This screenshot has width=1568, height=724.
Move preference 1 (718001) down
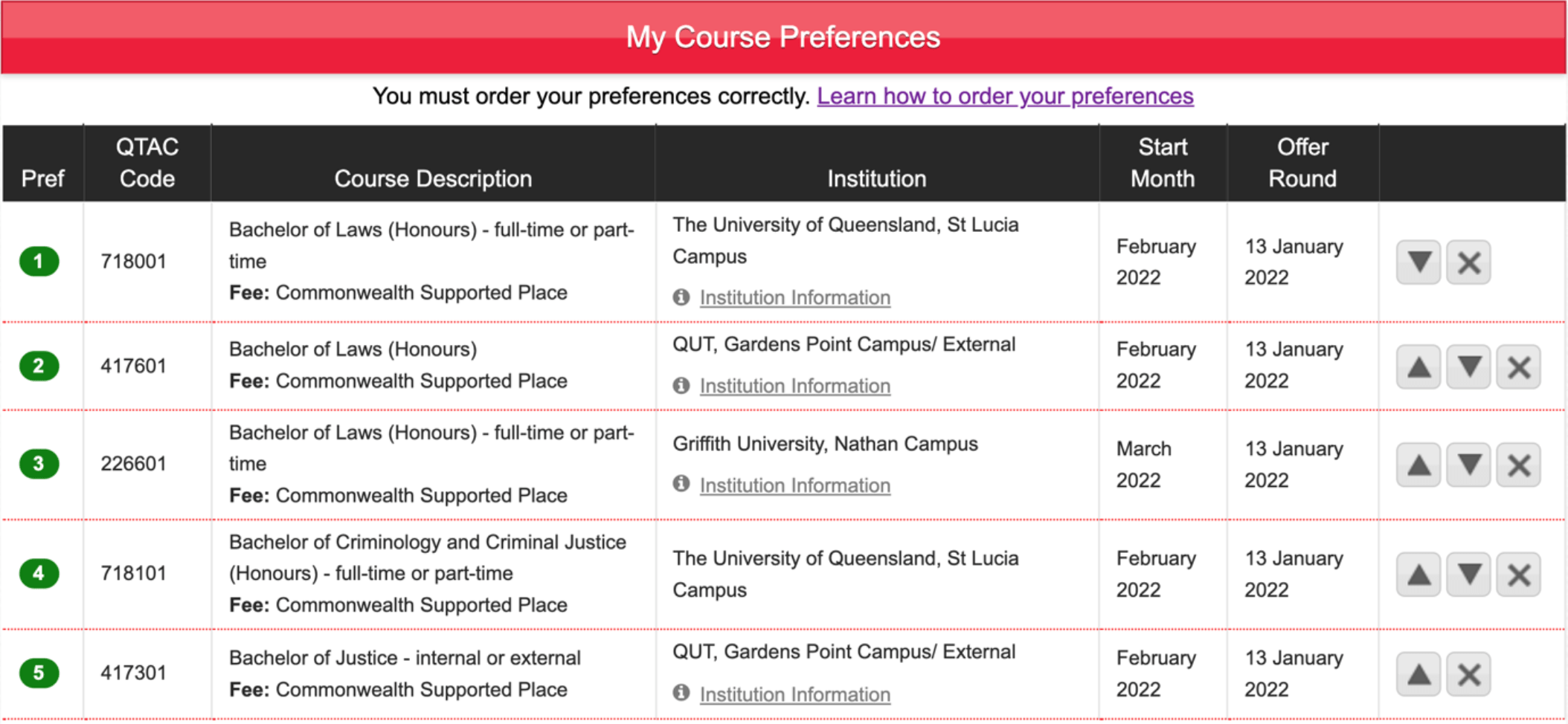(1418, 262)
